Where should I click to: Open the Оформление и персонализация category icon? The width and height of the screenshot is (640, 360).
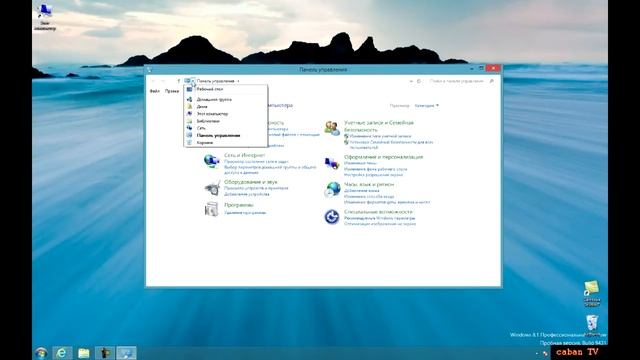point(332,163)
